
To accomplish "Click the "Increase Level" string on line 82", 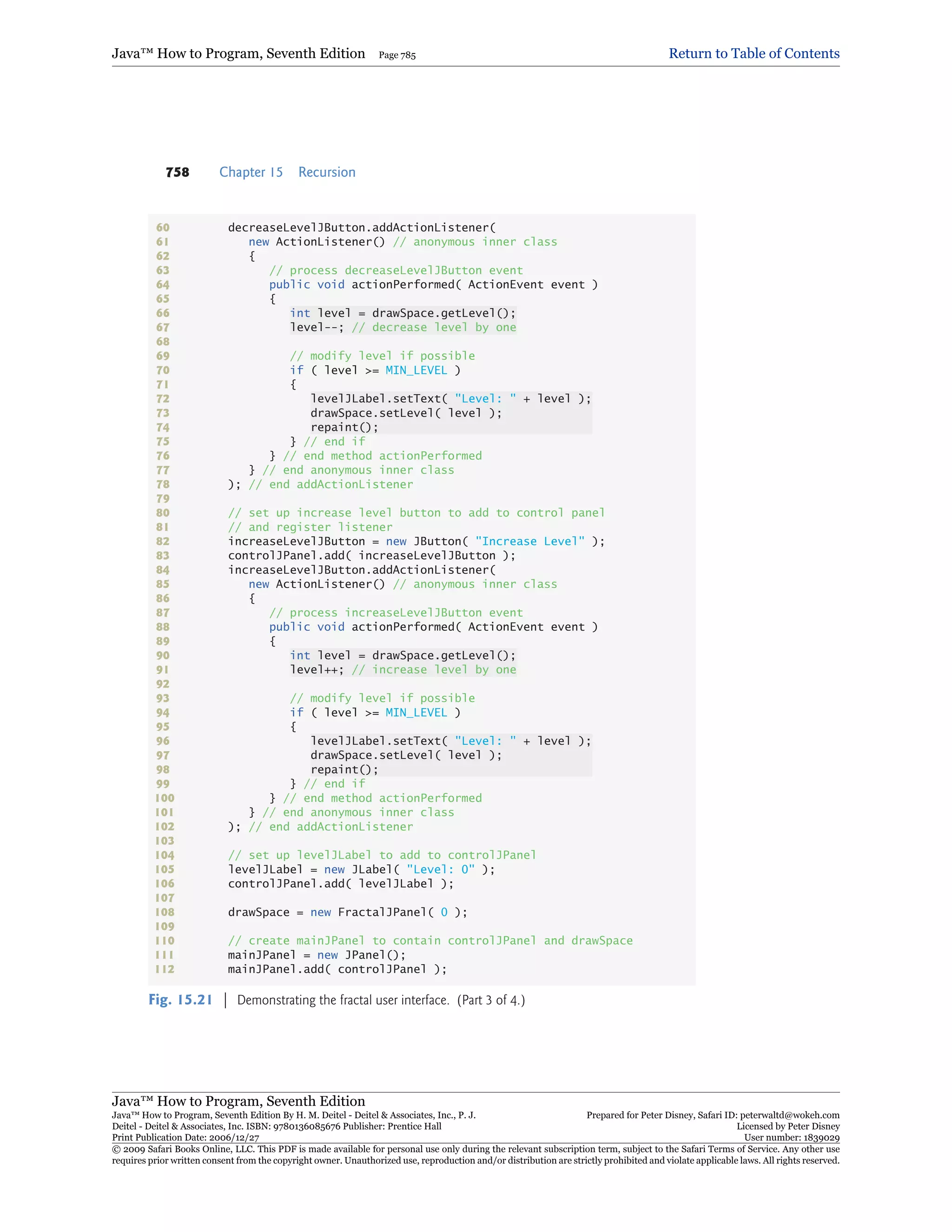I will 529,541.
